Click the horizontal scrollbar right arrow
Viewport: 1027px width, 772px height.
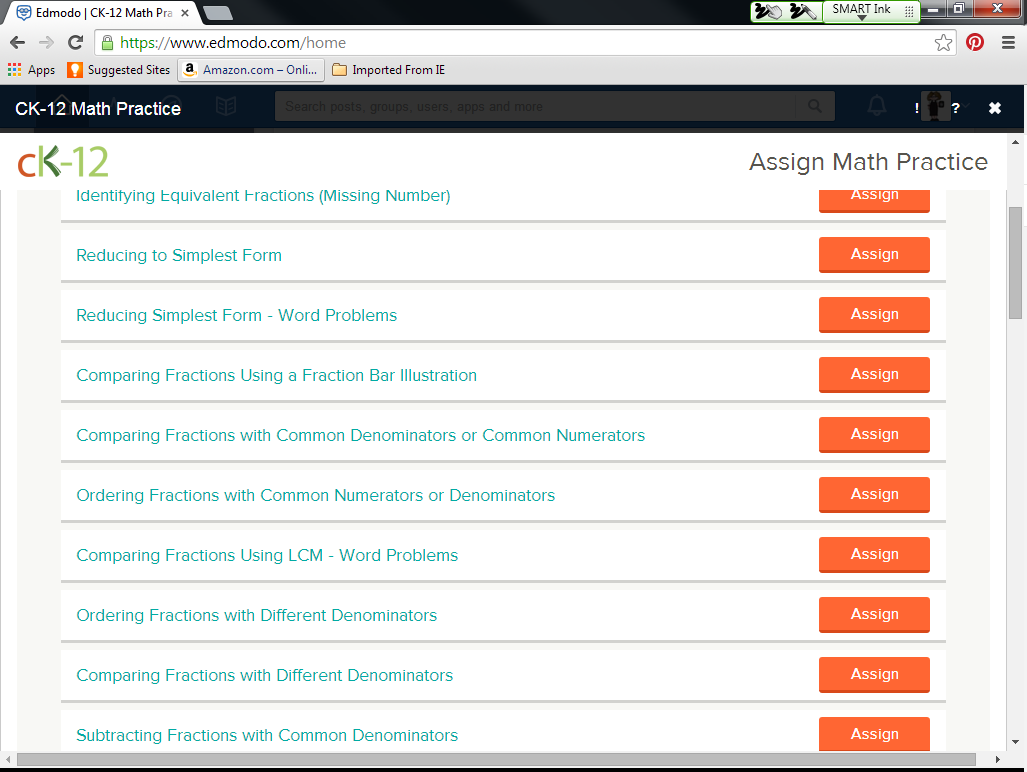click(x=998, y=760)
